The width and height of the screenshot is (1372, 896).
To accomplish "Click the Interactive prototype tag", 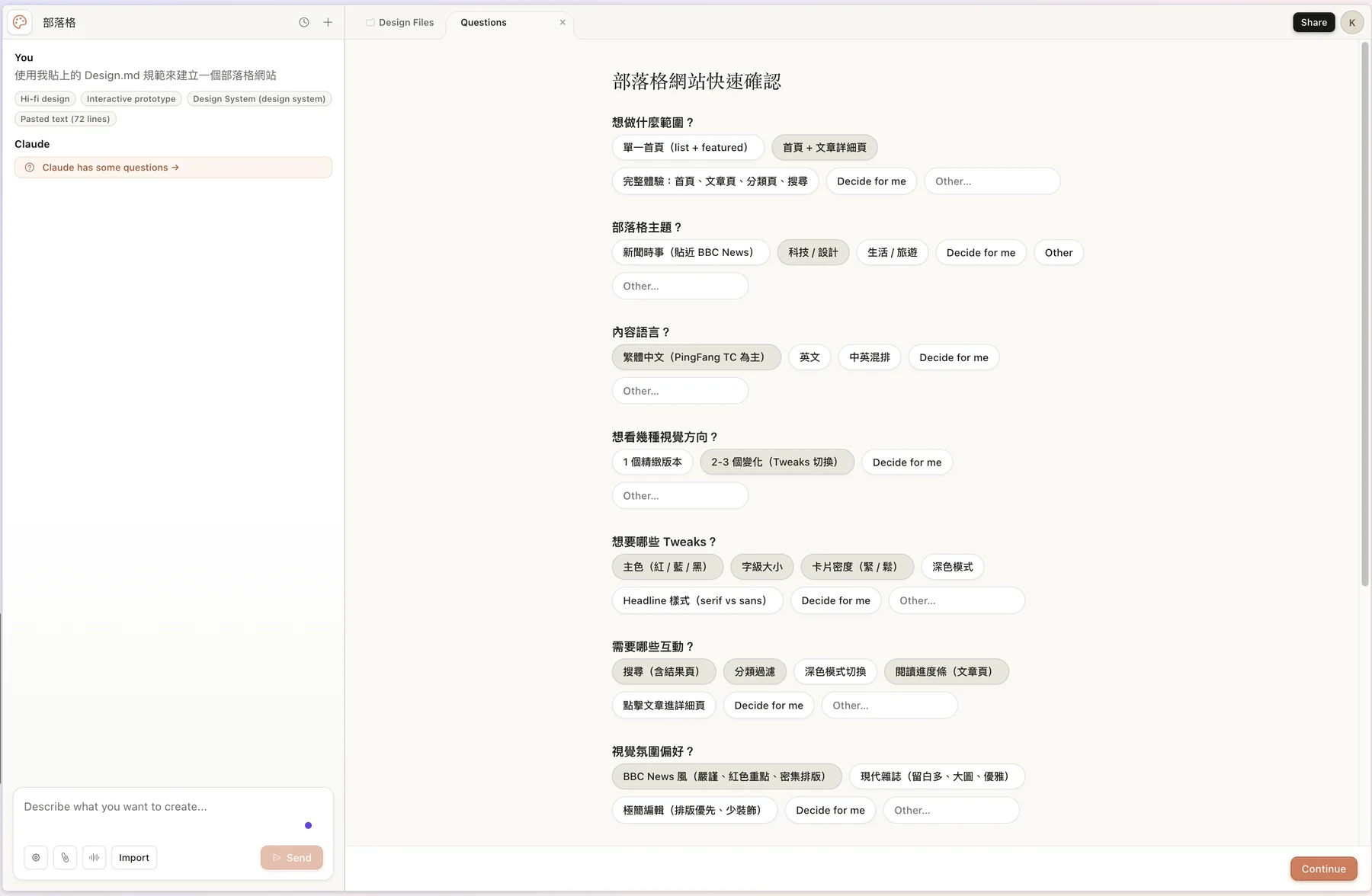I will [x=131, y=99].
